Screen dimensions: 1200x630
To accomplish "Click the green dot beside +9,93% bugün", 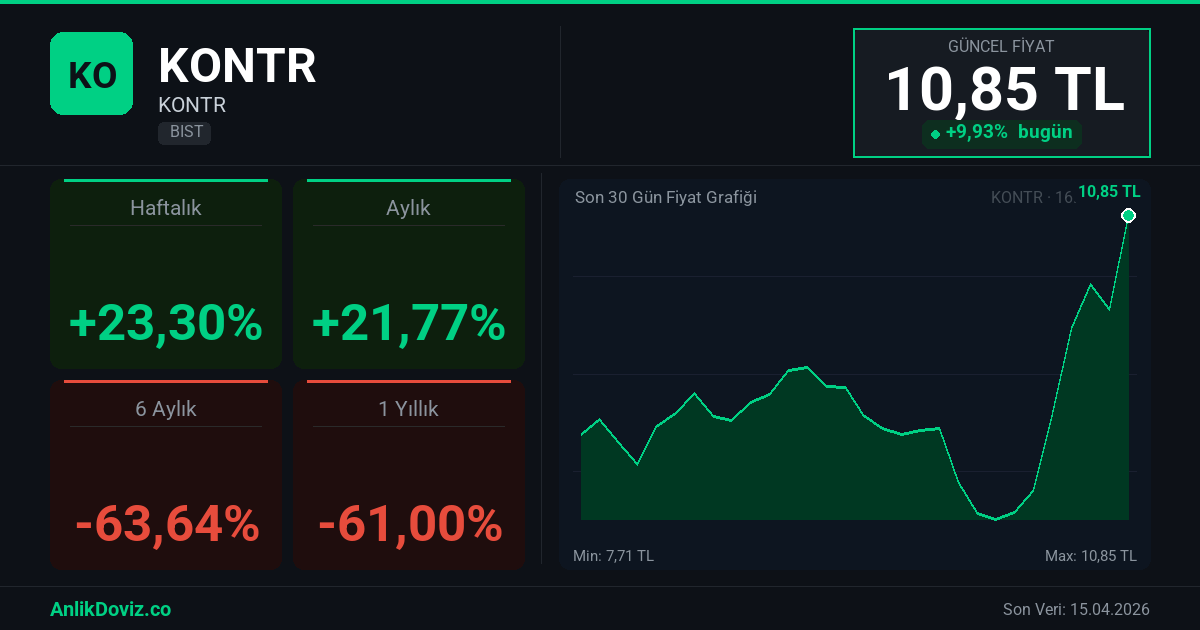I will click(935, 133).
